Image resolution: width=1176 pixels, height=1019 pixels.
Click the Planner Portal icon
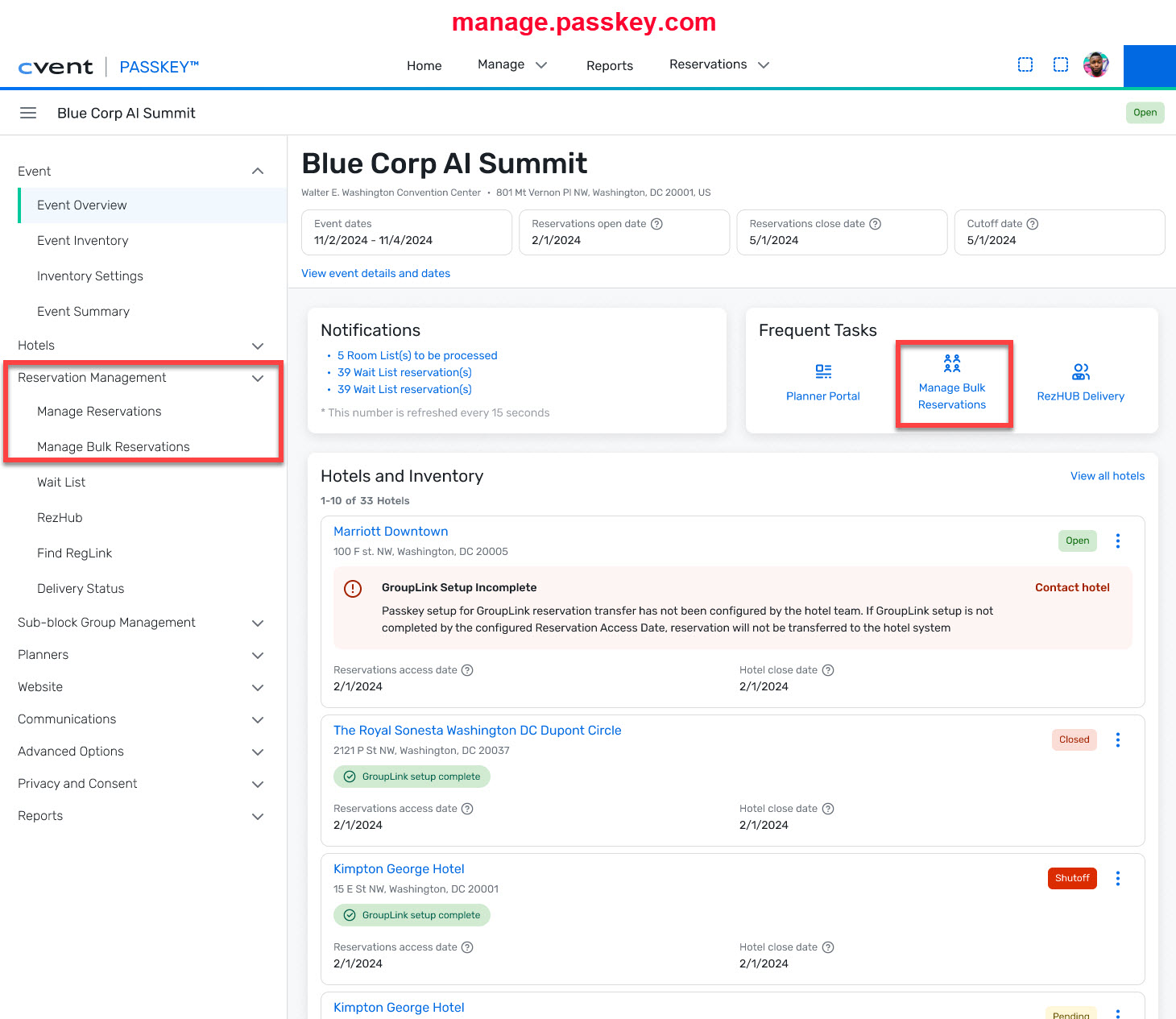823,371
